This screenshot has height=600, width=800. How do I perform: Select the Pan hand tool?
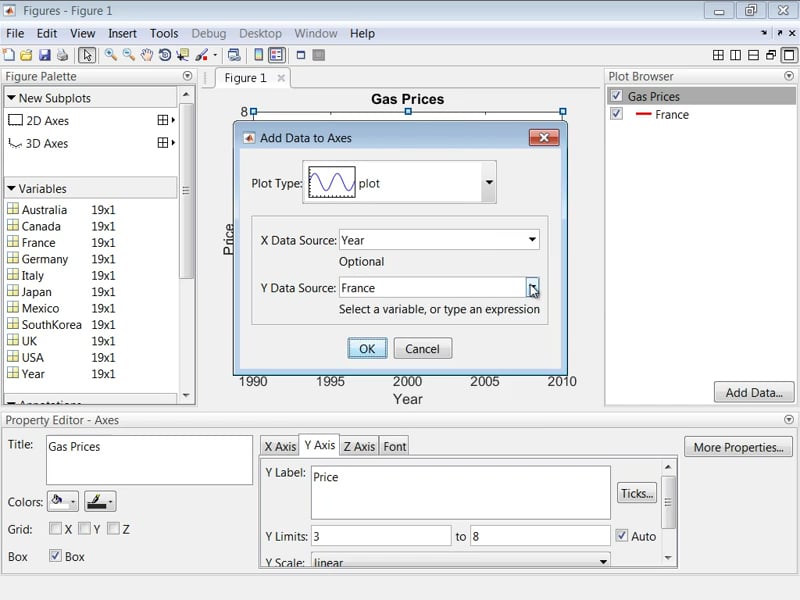pos(147,55)
